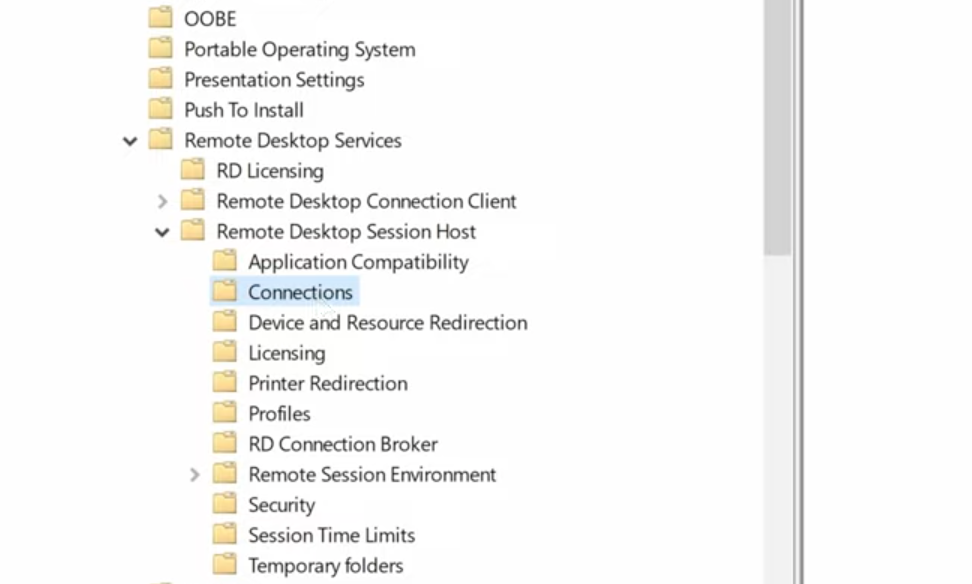Click the RD Licensing folder icon
Viewport: 972px width, 584px height.
pyautogui.click(x=192, y=170)
